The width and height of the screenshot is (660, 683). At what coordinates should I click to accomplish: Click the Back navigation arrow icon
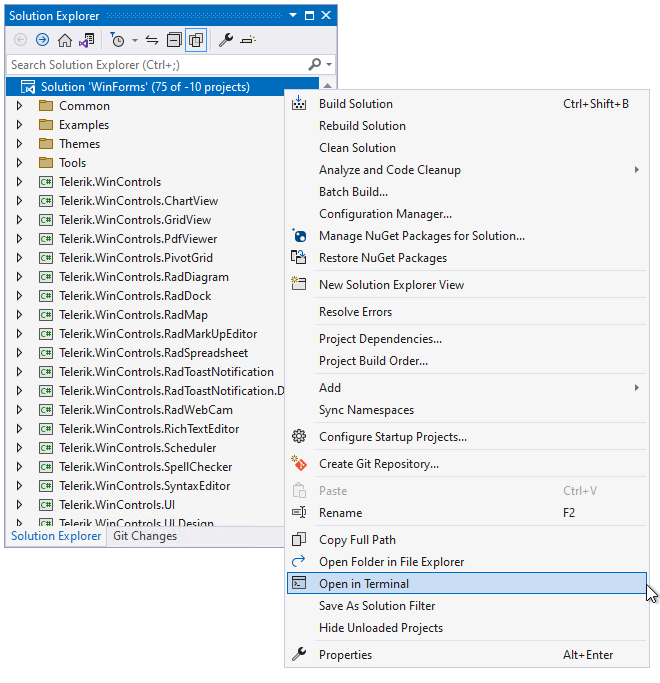coord(20,40)
